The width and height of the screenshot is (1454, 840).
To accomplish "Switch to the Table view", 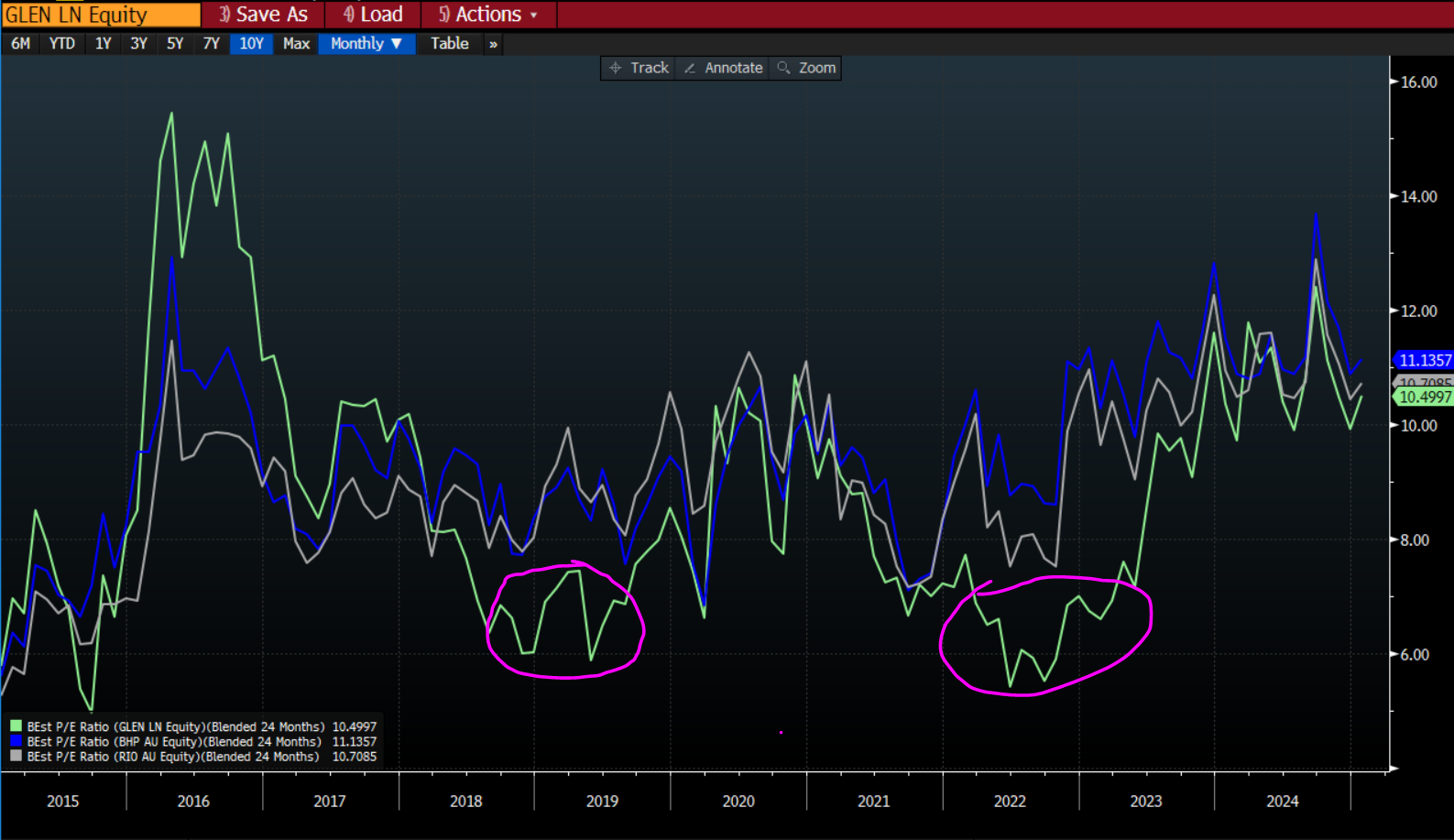I will pos(449,44).
